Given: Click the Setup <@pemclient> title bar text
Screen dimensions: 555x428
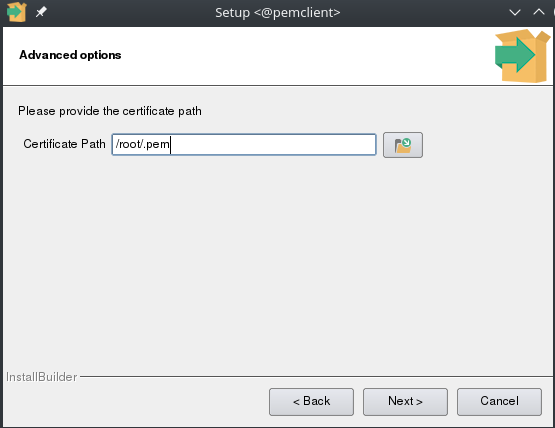Looking at the screenshot, I should (278, 13).
